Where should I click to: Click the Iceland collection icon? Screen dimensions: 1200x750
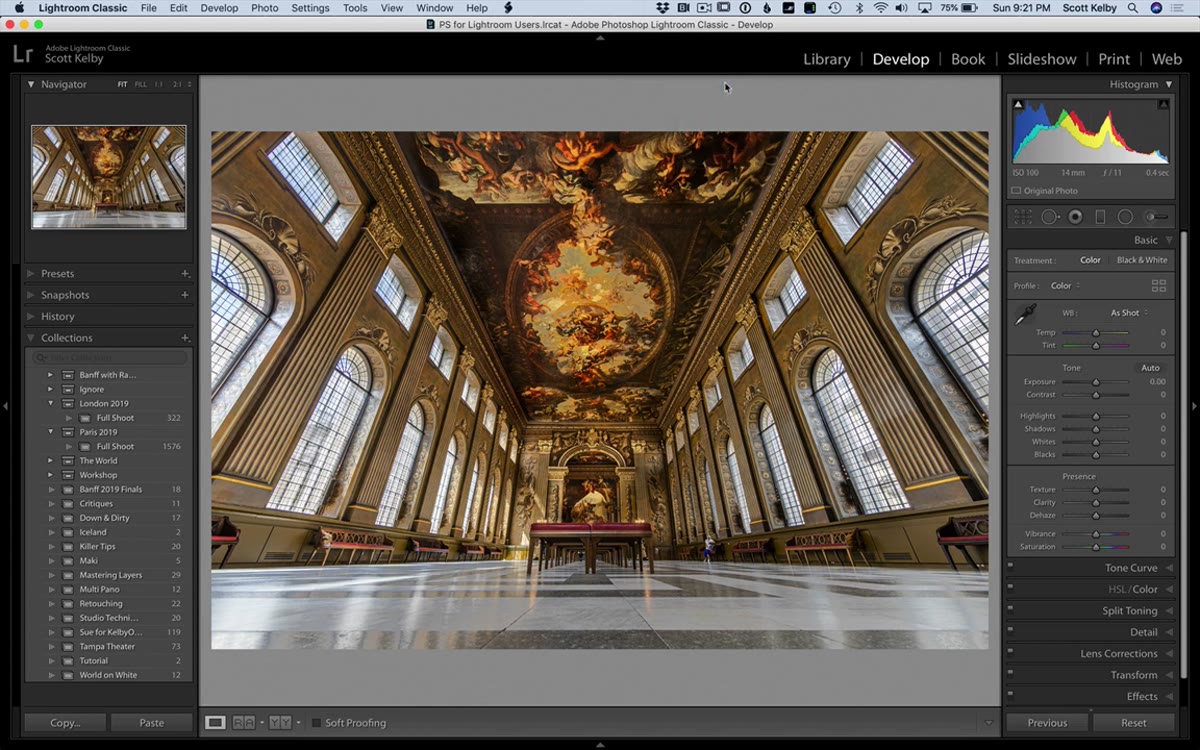point(68,532)
